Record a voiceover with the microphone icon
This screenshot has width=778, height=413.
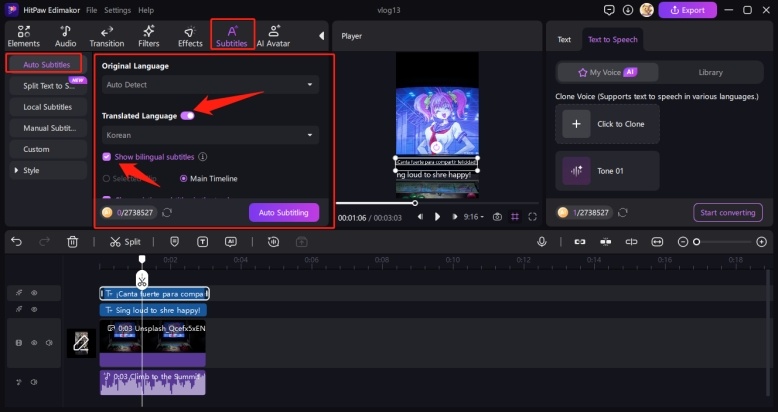click(542, 242)
